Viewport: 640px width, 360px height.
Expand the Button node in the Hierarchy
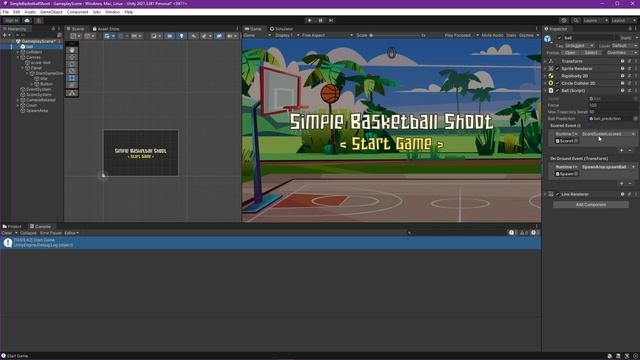pos(32,84)
